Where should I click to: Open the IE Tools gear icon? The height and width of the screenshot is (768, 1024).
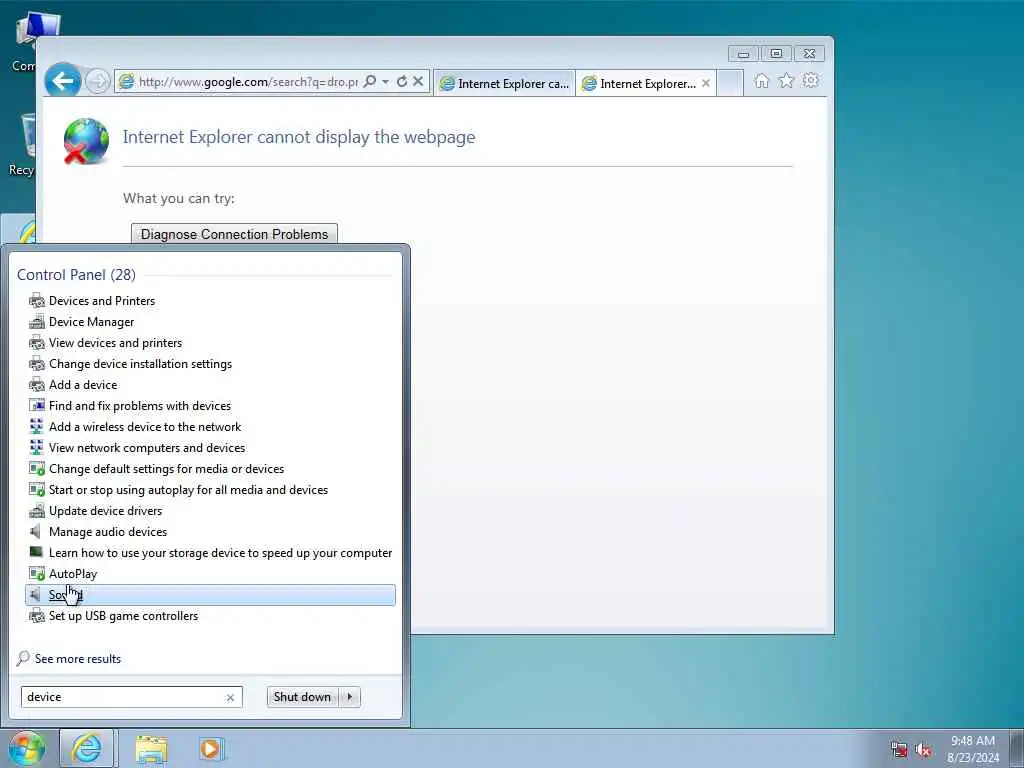810,81
